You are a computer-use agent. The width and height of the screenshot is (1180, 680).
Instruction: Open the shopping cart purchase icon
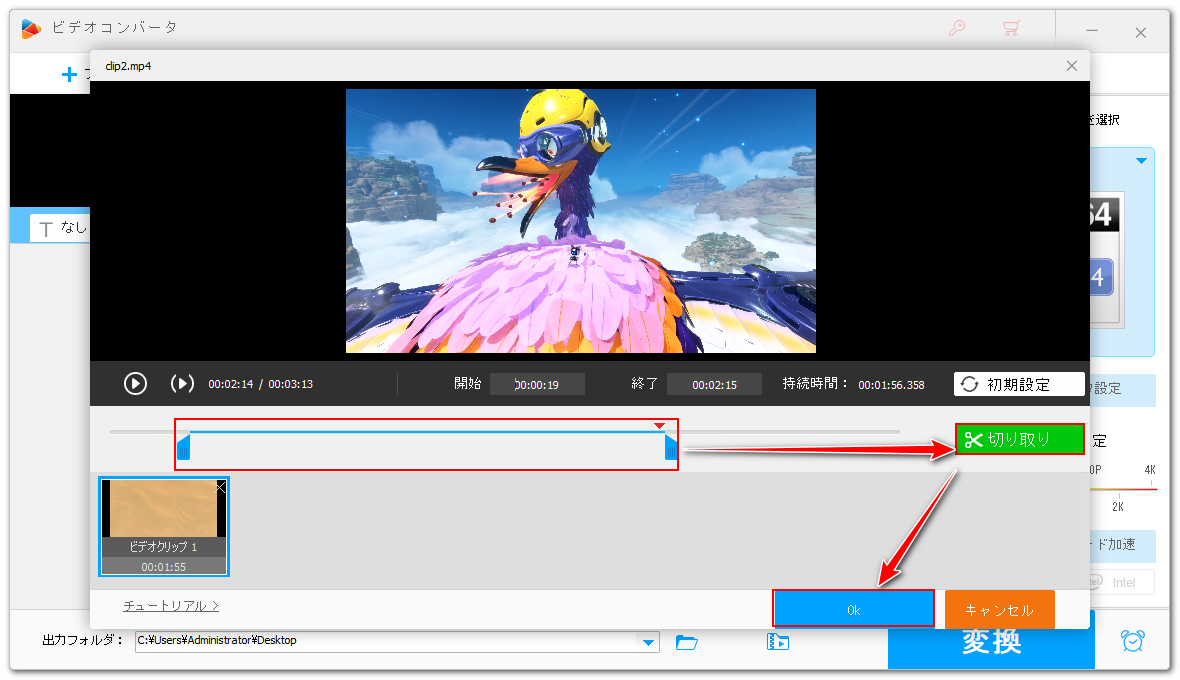click(x=1011, y=29)
